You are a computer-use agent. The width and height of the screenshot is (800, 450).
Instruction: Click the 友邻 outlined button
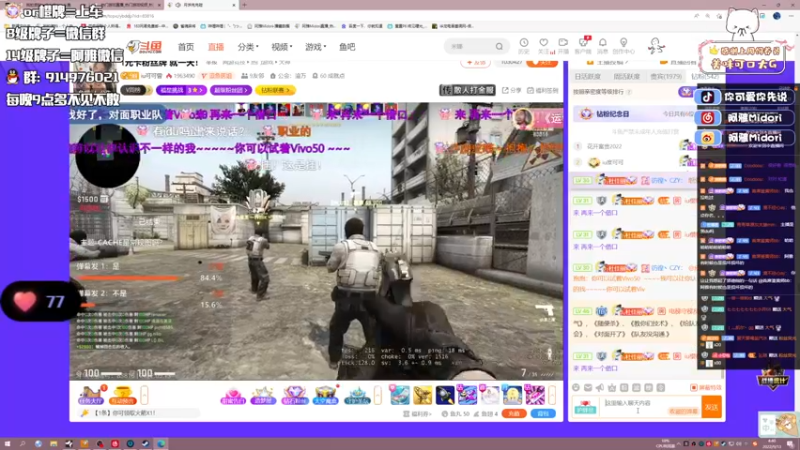[x=476, y=62]
